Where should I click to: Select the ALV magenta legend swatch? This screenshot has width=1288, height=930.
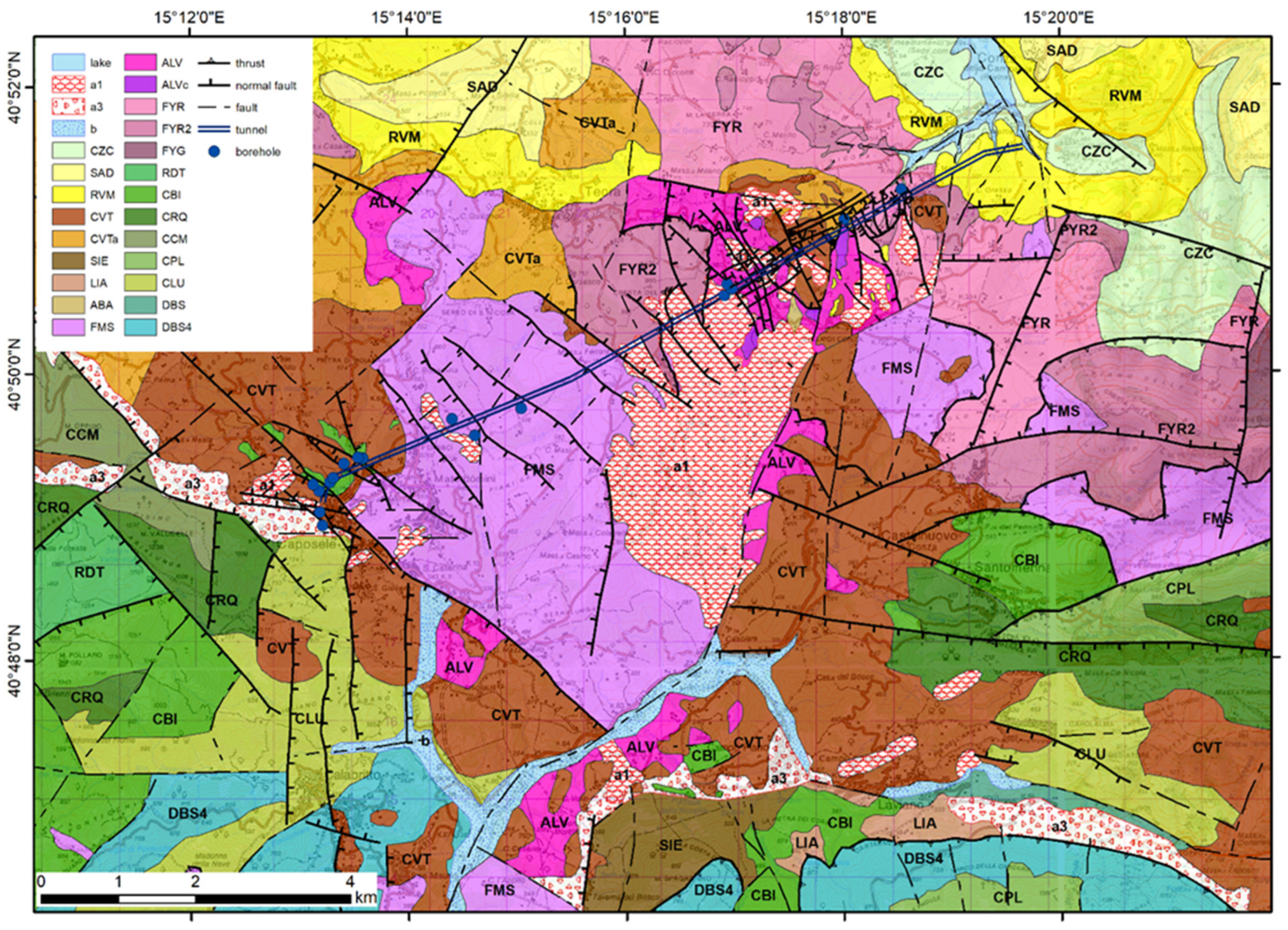(141, 62)
